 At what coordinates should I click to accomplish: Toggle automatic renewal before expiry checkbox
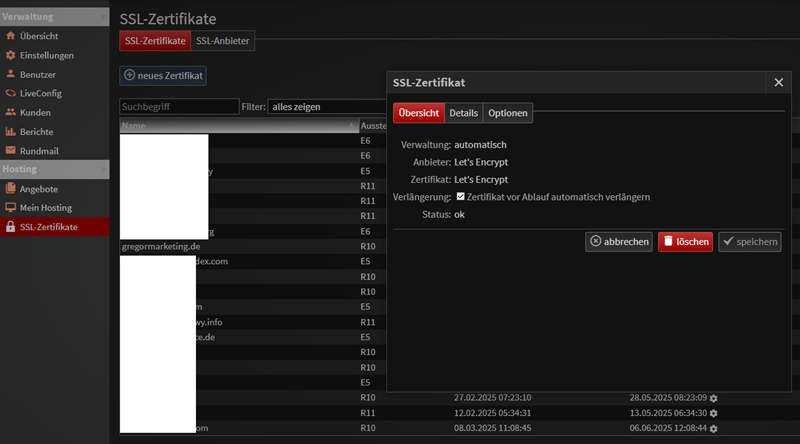click(x=461, y=196)
